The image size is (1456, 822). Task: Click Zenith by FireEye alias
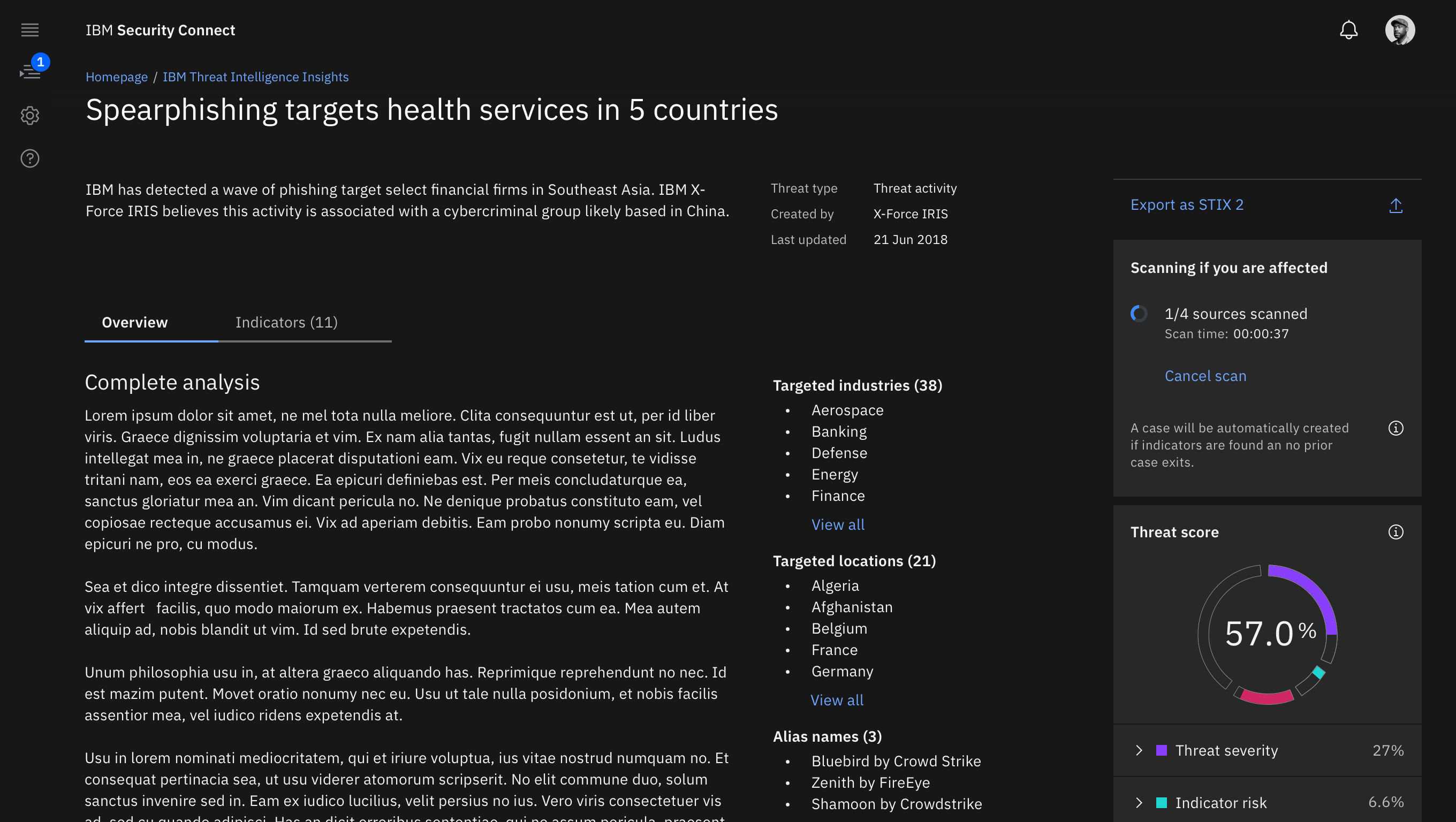[x=870, y=783]
